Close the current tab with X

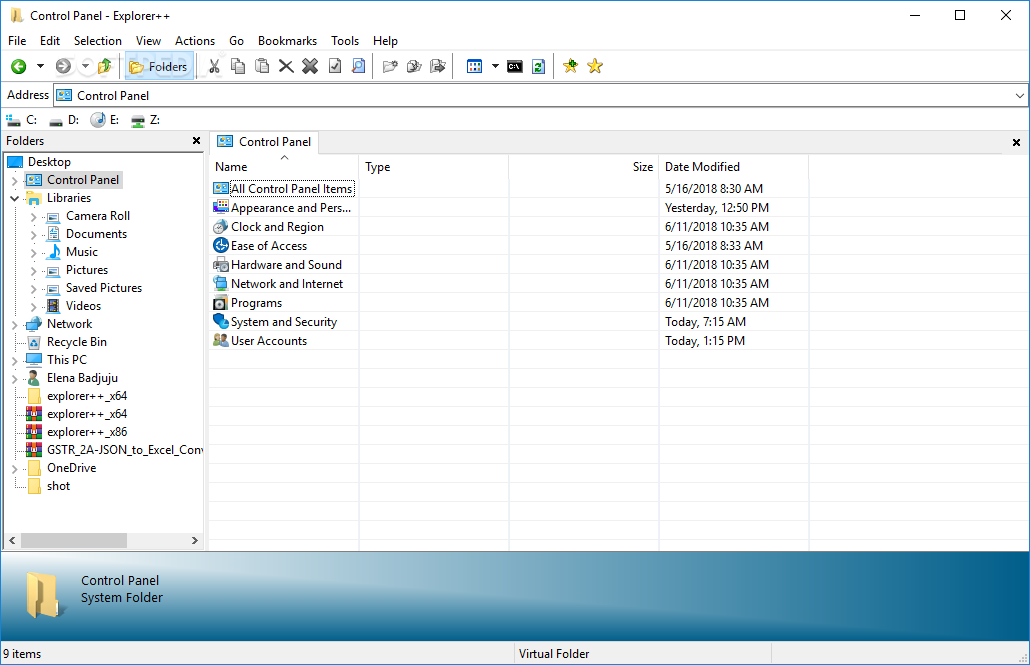(x=1016, y=142)
